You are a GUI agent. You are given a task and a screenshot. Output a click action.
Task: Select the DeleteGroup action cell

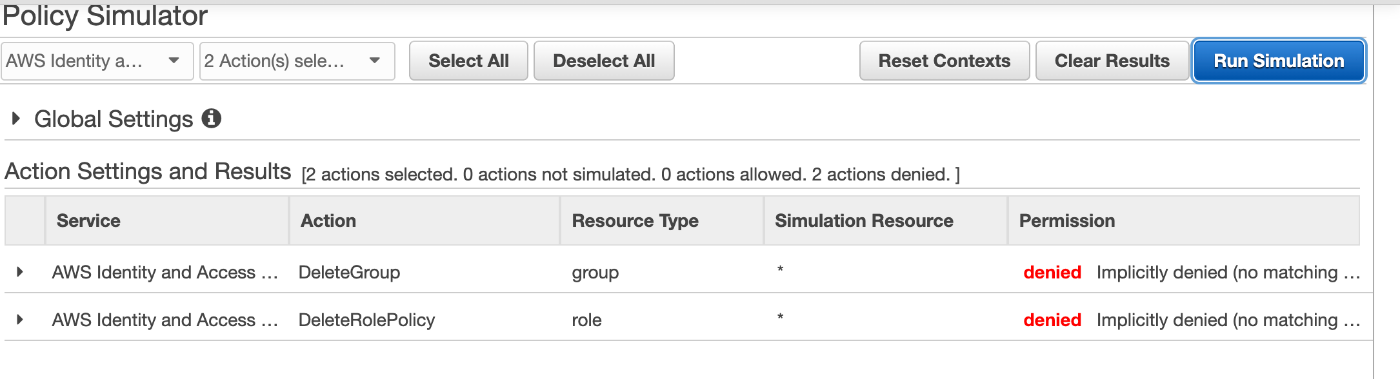pyautogui.click(x=349, y=272)
